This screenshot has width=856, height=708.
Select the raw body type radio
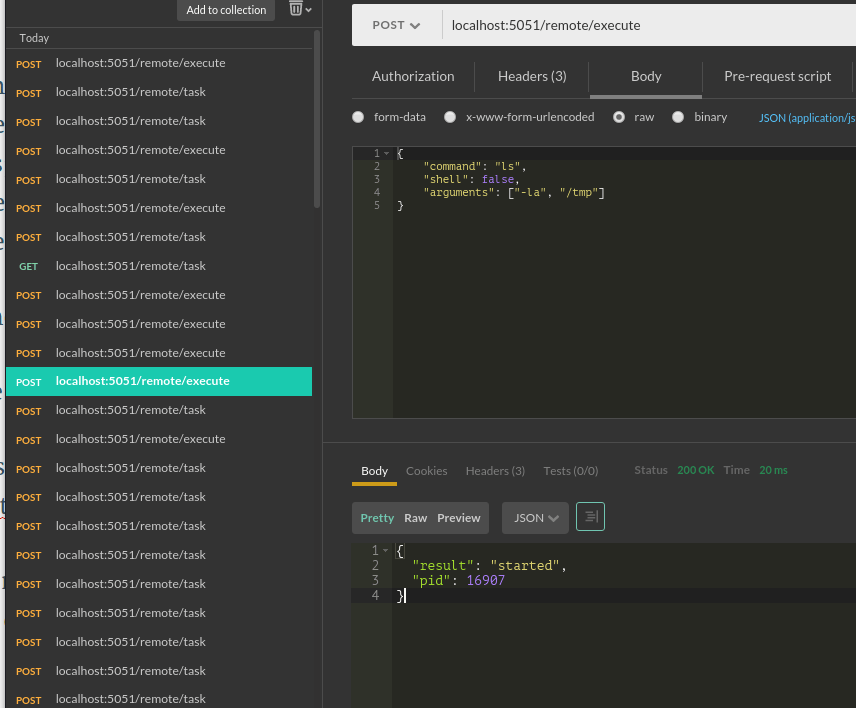(619, 117)
